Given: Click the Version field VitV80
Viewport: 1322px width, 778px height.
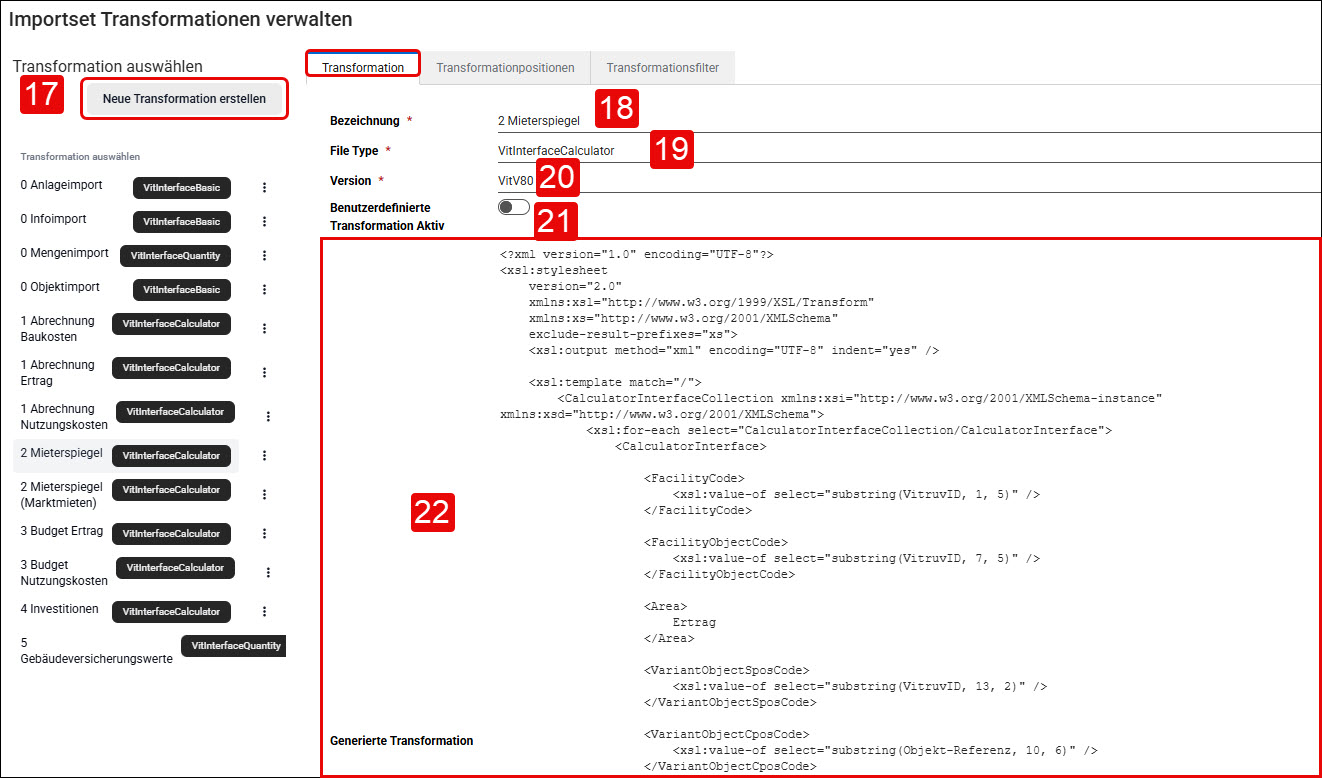Looking at the screenshot, I should [x=908, y=181].
